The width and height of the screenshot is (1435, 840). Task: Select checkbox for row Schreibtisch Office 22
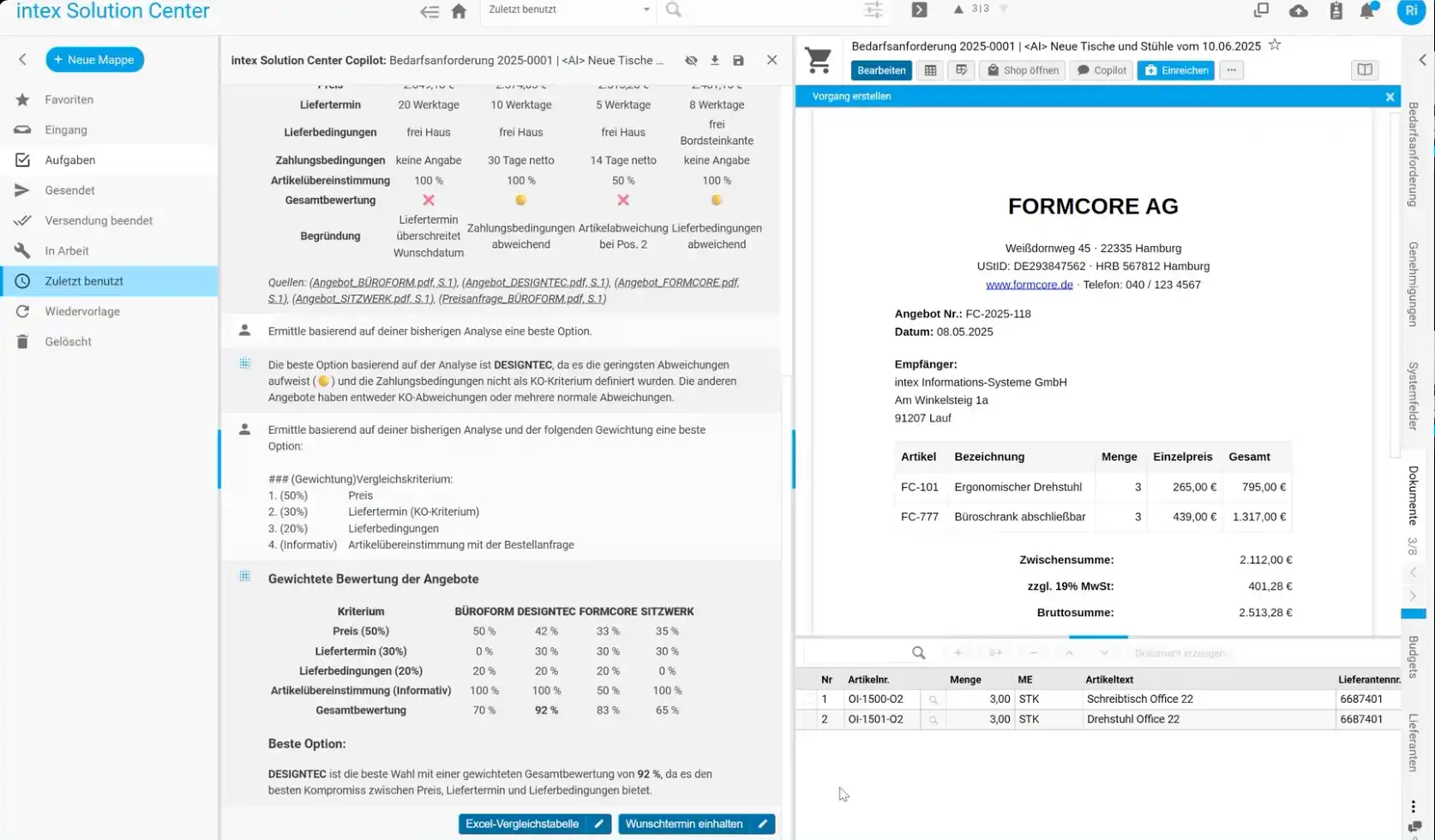(808, 699)
